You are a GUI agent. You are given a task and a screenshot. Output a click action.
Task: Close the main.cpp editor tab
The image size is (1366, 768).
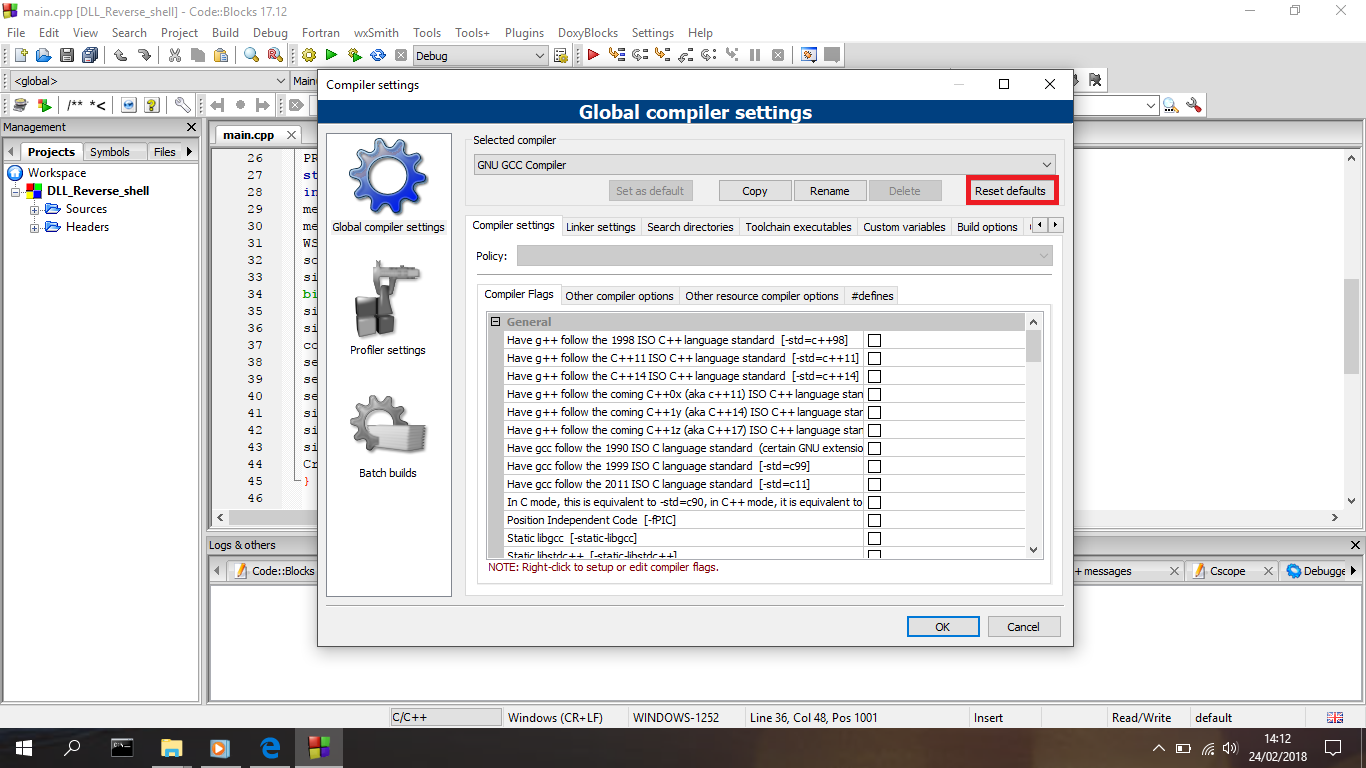point(292,135)
